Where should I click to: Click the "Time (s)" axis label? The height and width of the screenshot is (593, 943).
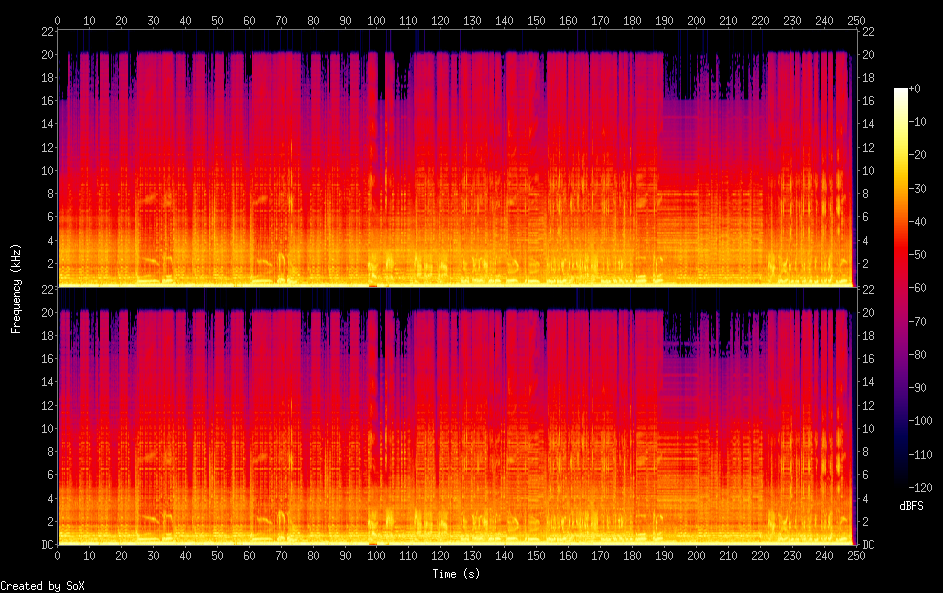(454, 573)
